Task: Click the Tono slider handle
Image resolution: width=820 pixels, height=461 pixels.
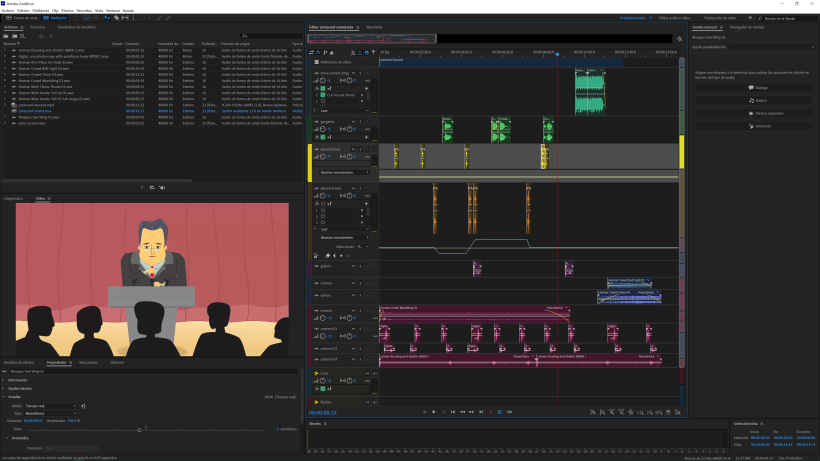Action: 139,430
